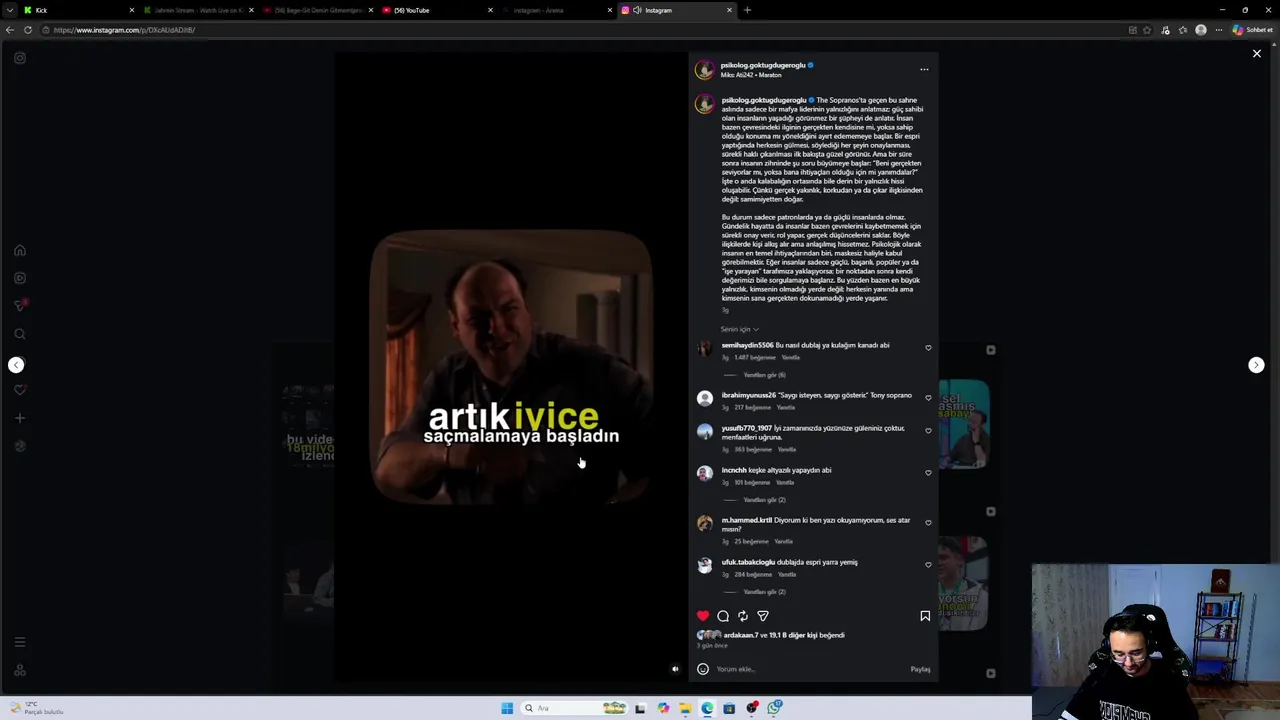Open semihaydin5506's profile avatar

pos(705,348)
